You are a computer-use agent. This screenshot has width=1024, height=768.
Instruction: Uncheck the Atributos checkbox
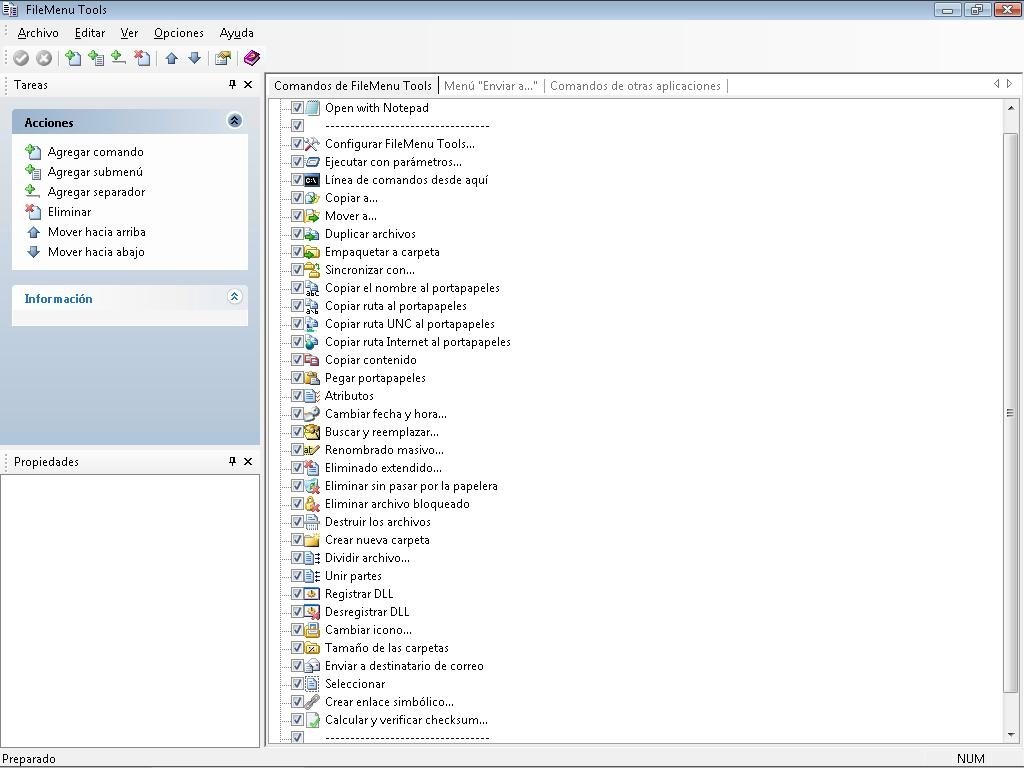tap(297, 396)
